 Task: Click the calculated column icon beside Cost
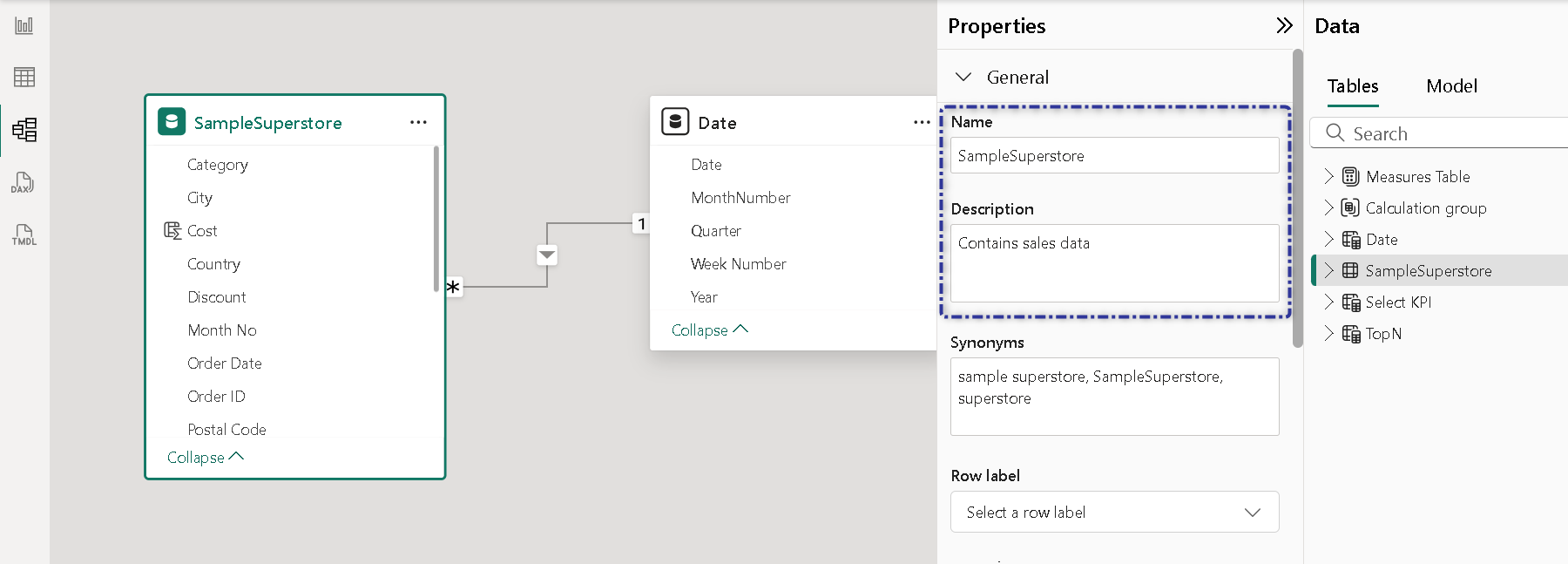(x=172, y=230)
